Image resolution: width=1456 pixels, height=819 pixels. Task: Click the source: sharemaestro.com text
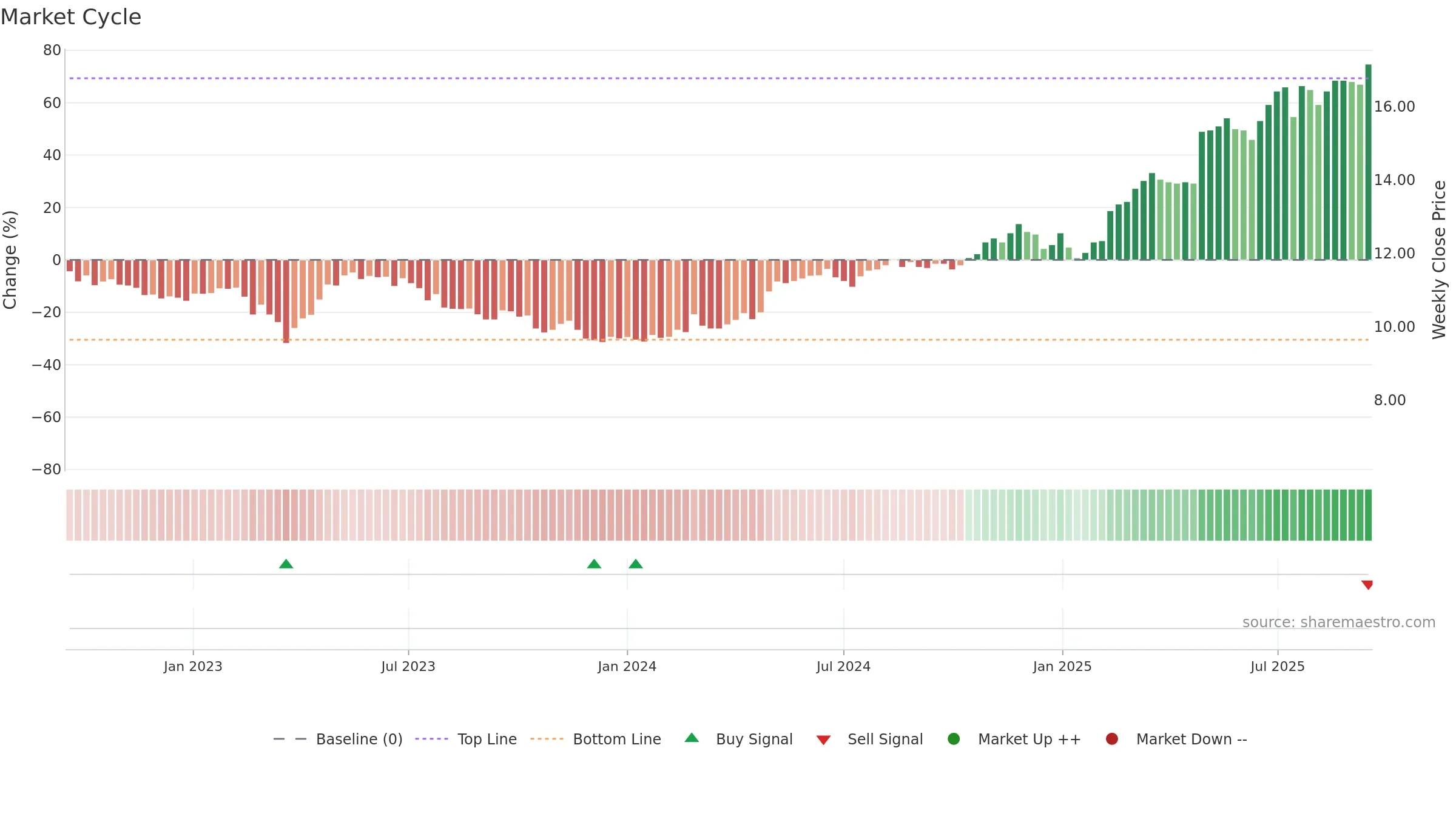tap(1339, 622)
